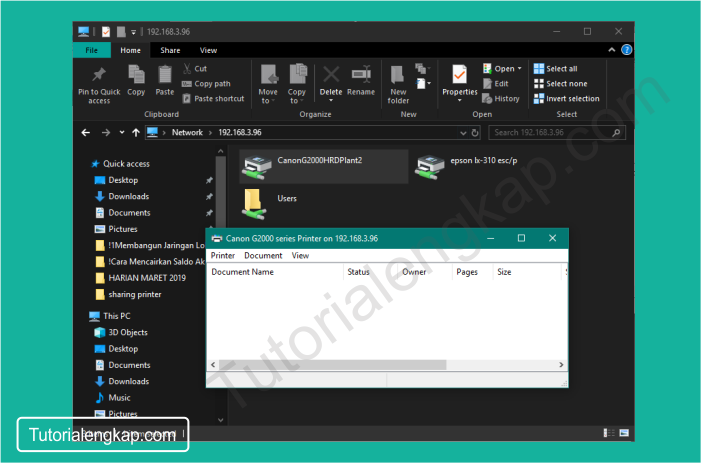Image resolution: width=701 pixels, height=463 pixels.
Task: Open the File tab
Action: click(x=92, y=50)
